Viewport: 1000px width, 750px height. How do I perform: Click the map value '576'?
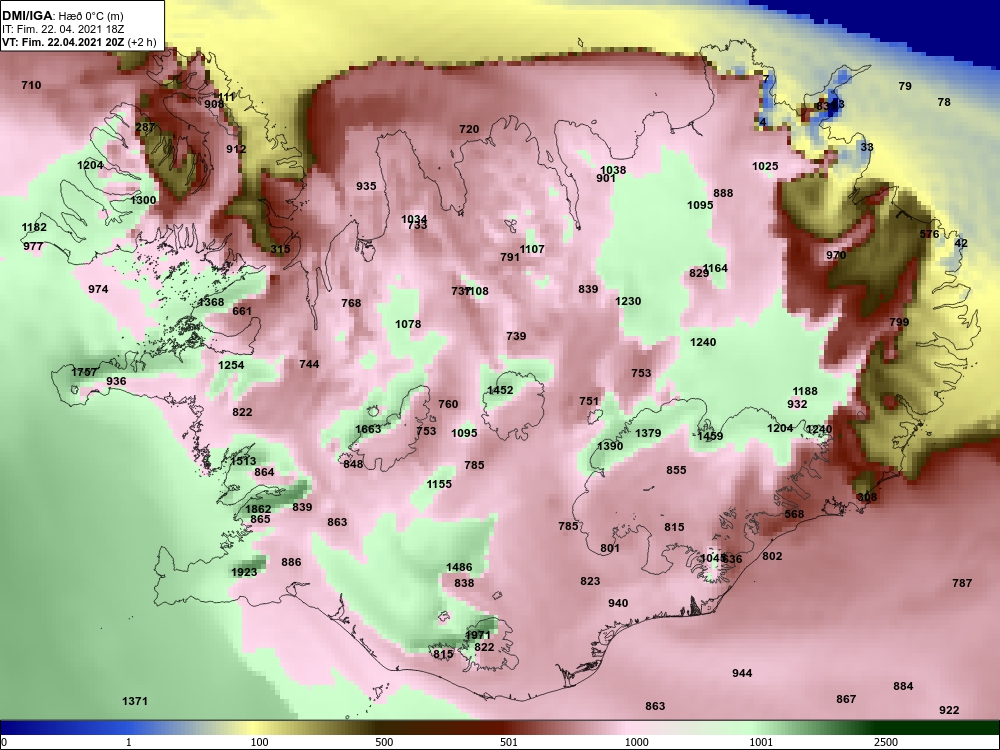point(929,235)
